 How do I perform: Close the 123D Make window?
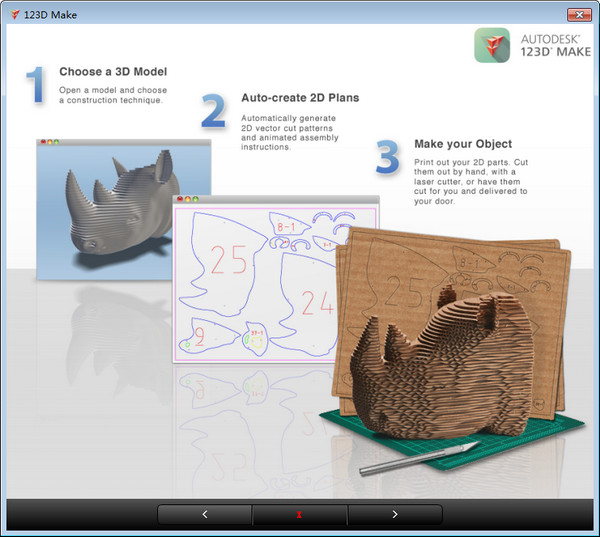[x=577, y=15]
